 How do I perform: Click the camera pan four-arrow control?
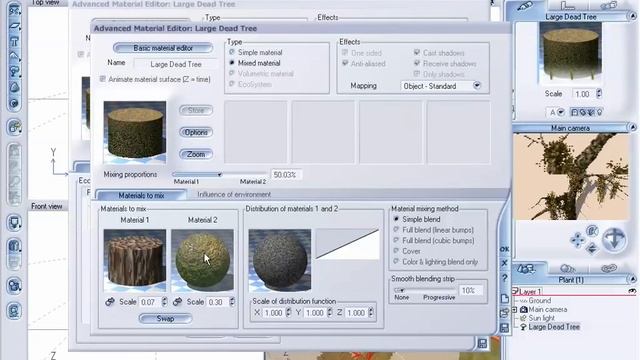point(577,240)
